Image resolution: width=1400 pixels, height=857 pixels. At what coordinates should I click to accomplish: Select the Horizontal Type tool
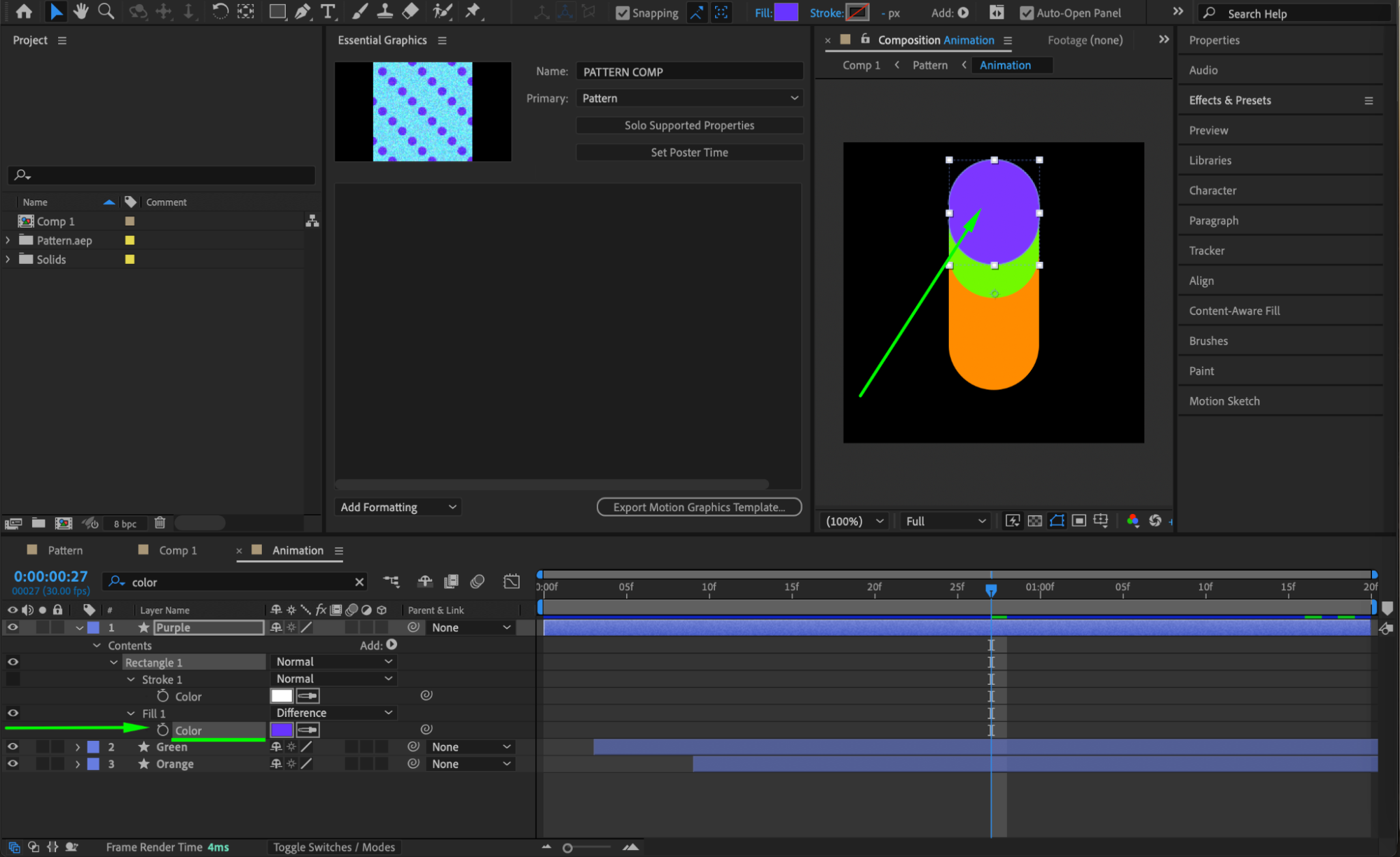pyautogui.click(x=327, y=11)
